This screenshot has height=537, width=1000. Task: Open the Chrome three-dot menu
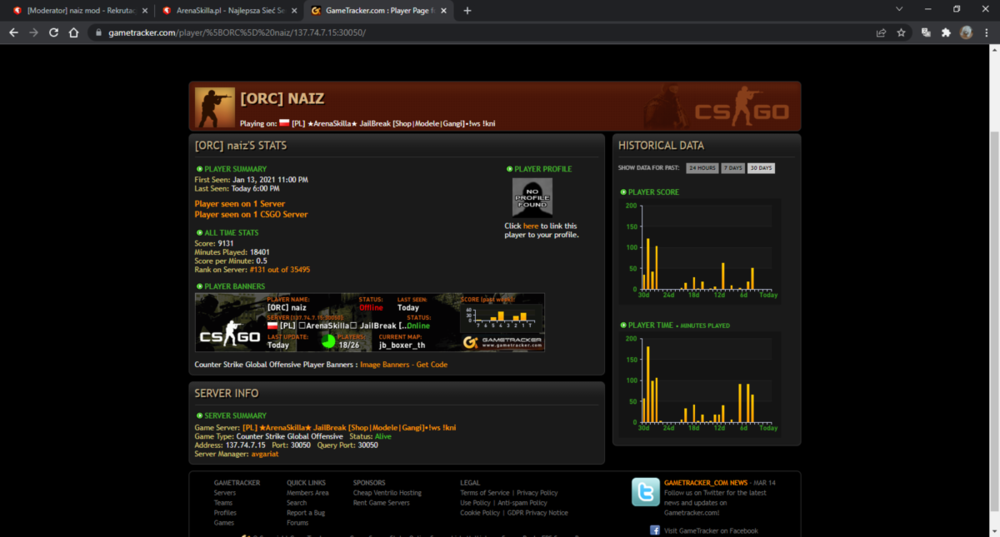[987, 33]
